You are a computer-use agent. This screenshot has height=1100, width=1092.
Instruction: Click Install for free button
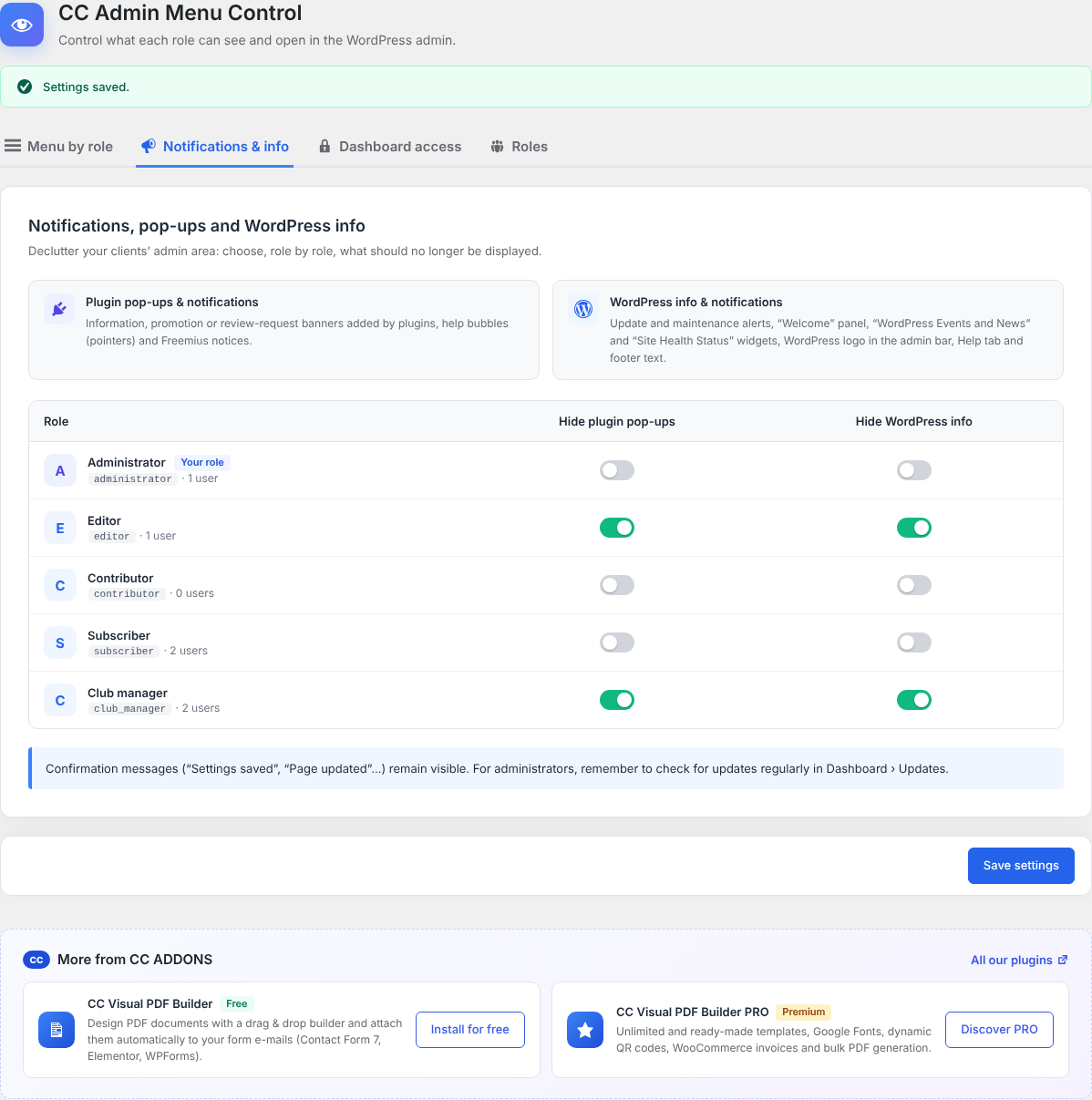click(x=470, y=1030)
